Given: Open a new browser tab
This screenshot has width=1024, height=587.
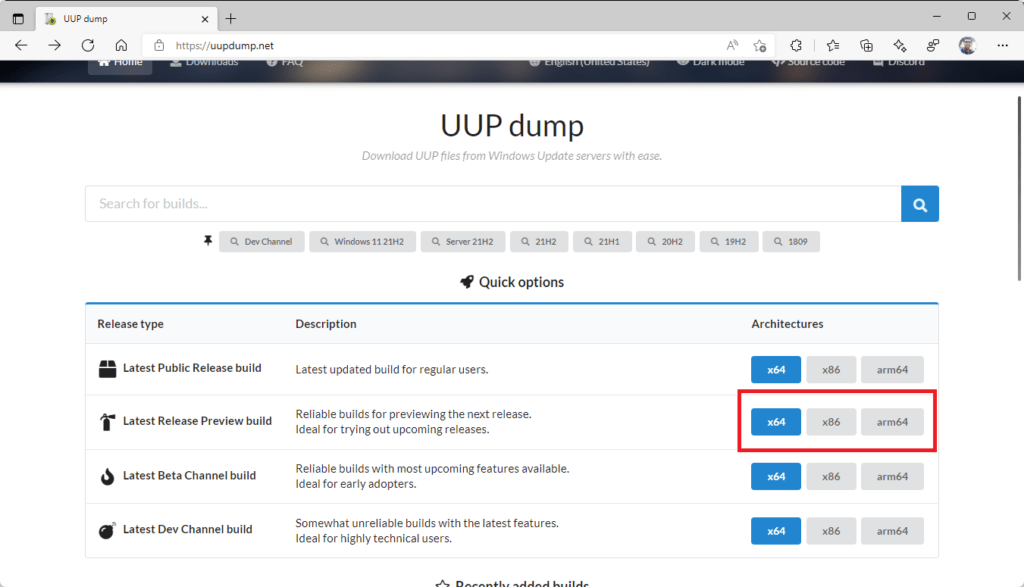Looking at the screenshot, I should click(231, 18).
